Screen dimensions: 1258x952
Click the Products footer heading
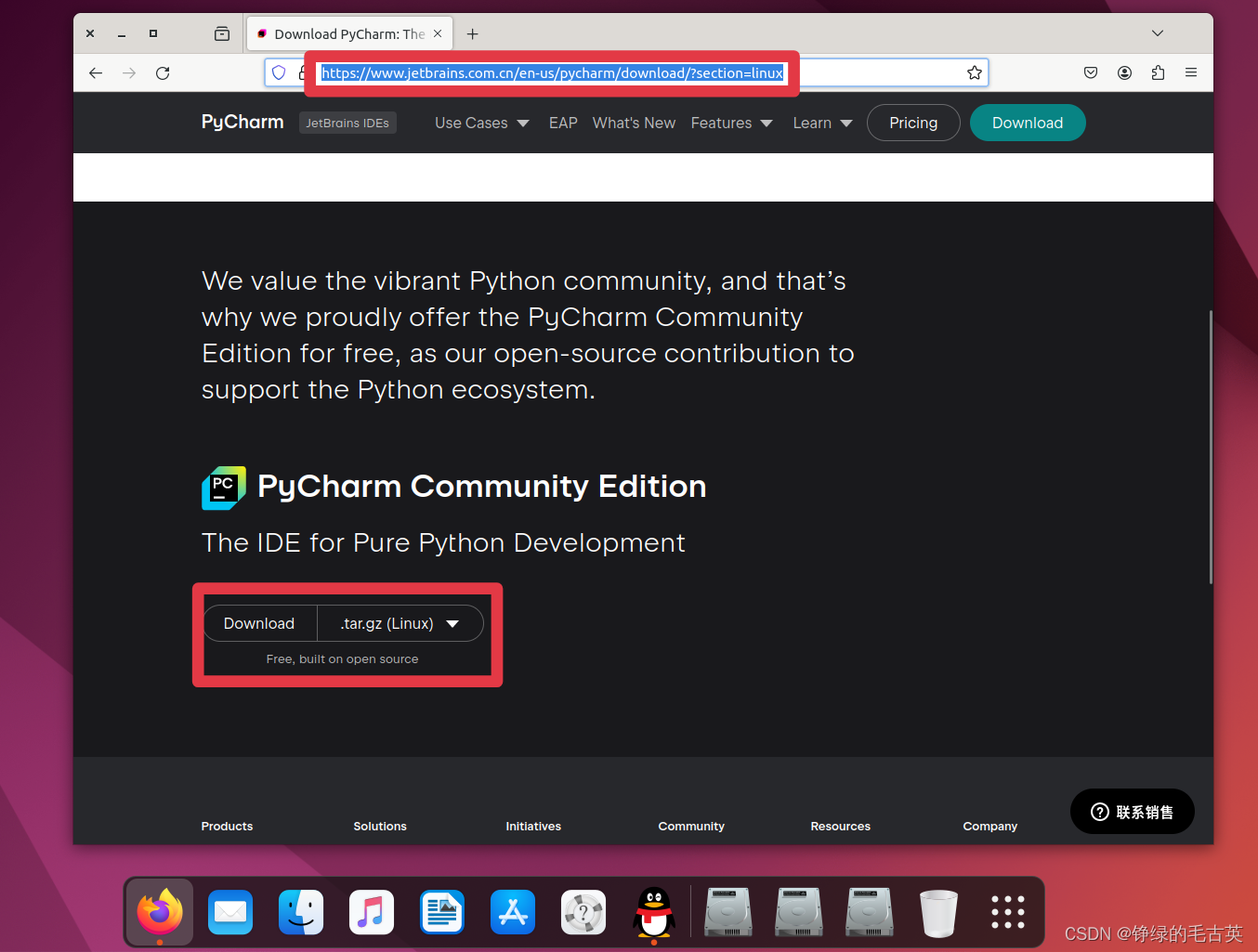tap(227, 826)
